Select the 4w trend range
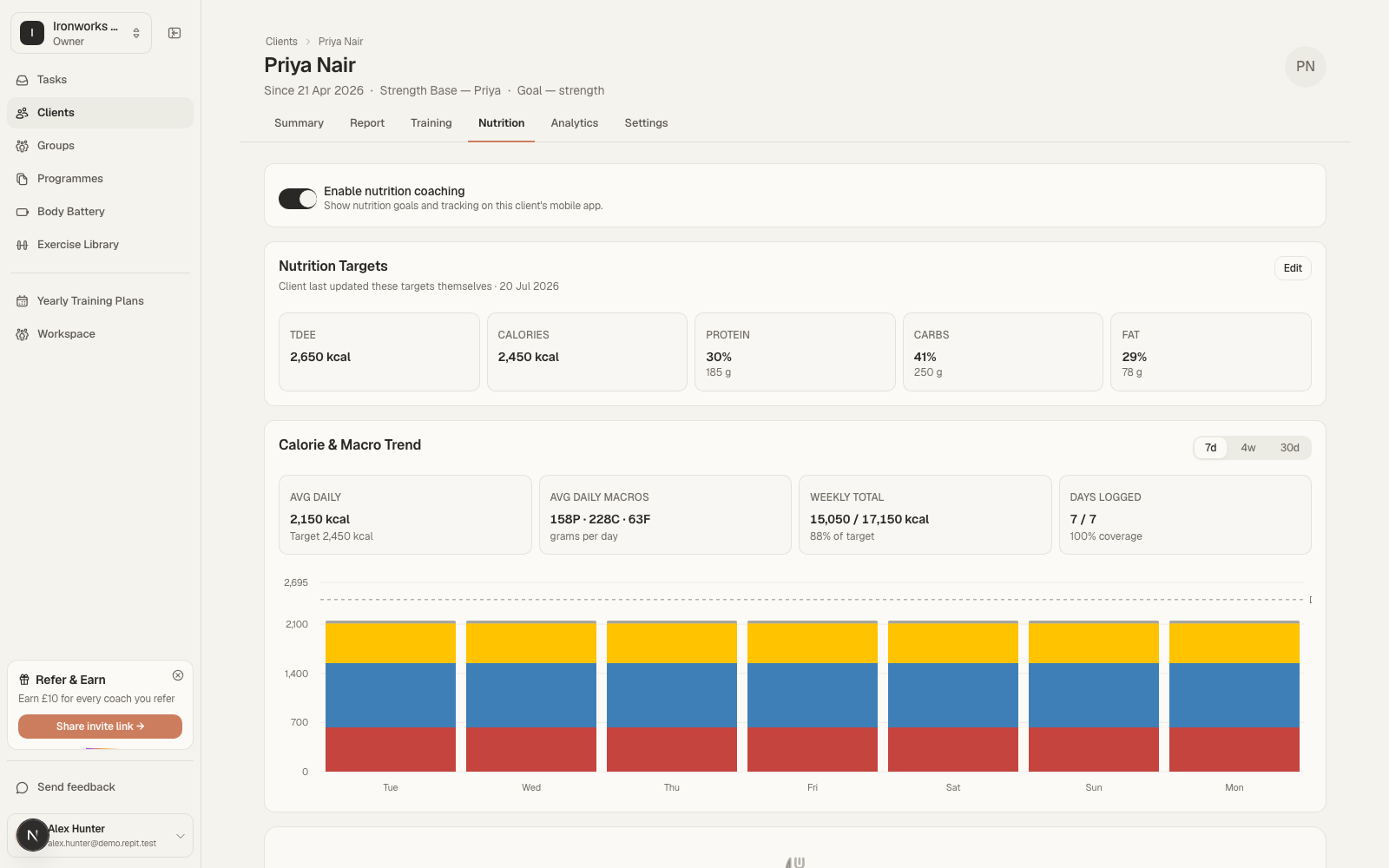Viewport: 1389px width, 868px height. [1247, 448]
